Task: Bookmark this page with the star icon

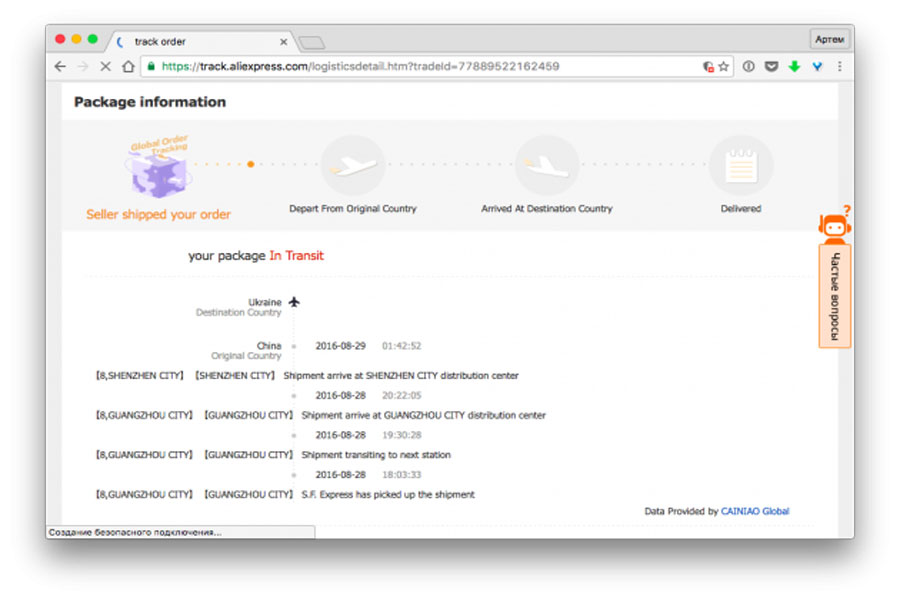Action: tap(724, 67)
